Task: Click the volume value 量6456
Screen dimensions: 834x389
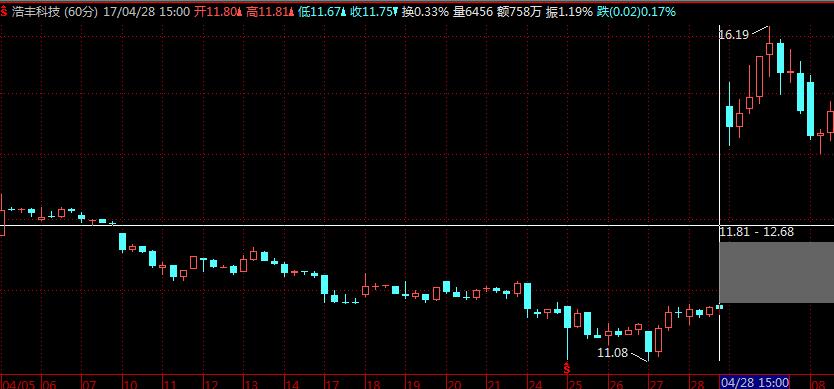Action: pyautogui.click(x=472, y=12)
